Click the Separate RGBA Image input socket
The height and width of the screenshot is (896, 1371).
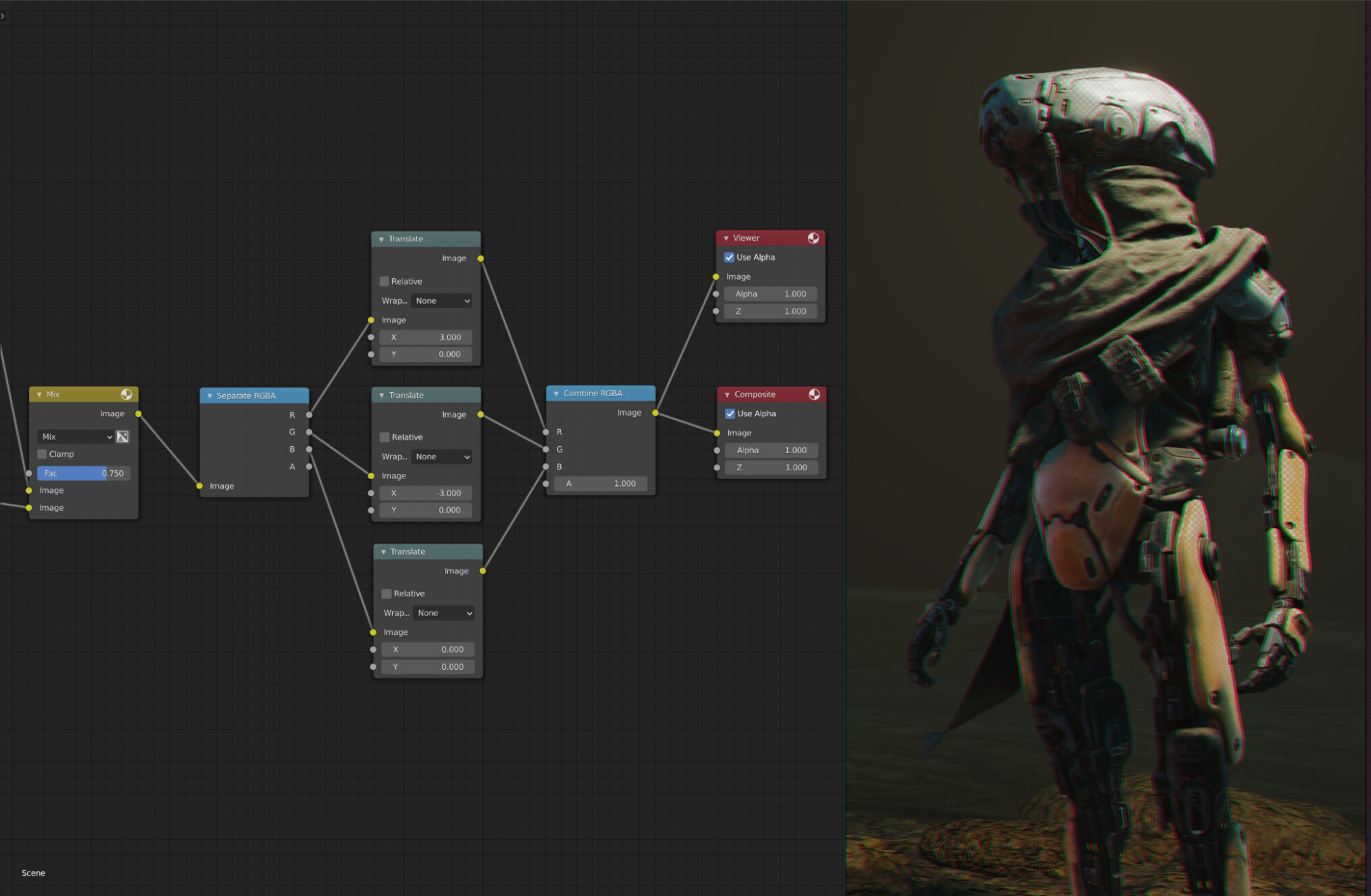200,486
